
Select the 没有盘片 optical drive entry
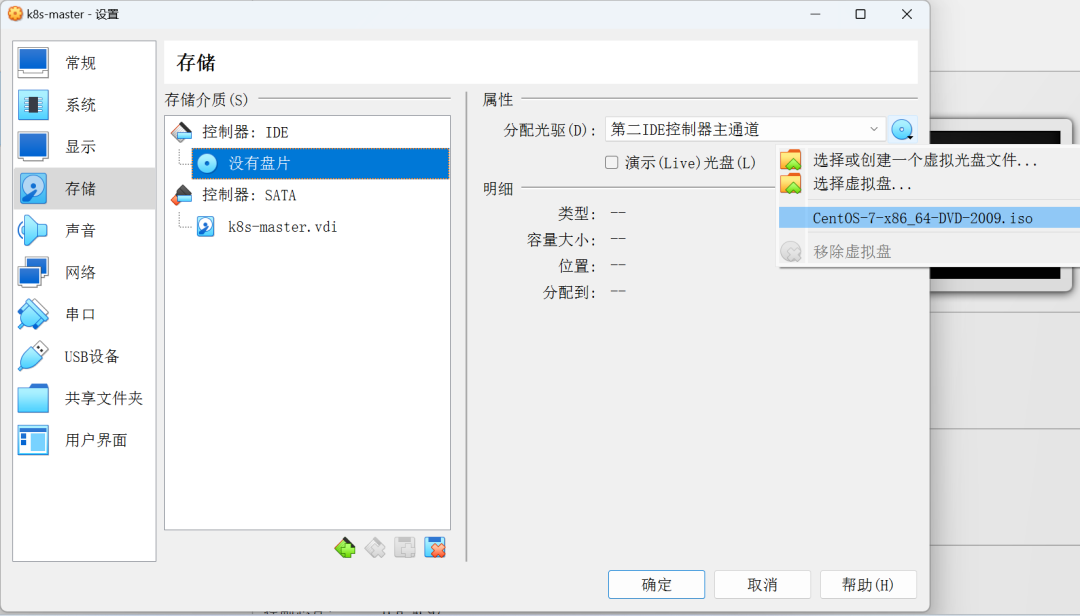pyautogui.click(x=320, y=163)
